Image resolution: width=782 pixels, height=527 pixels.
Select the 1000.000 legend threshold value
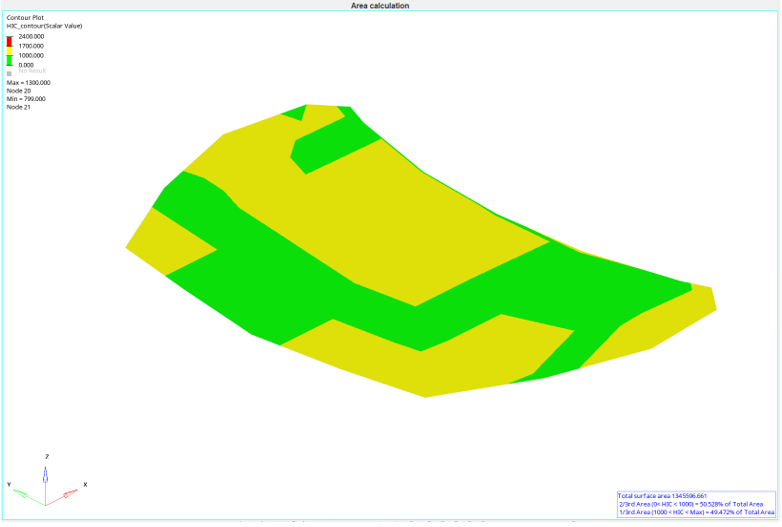pyautogui.click(x=31, y=55)
